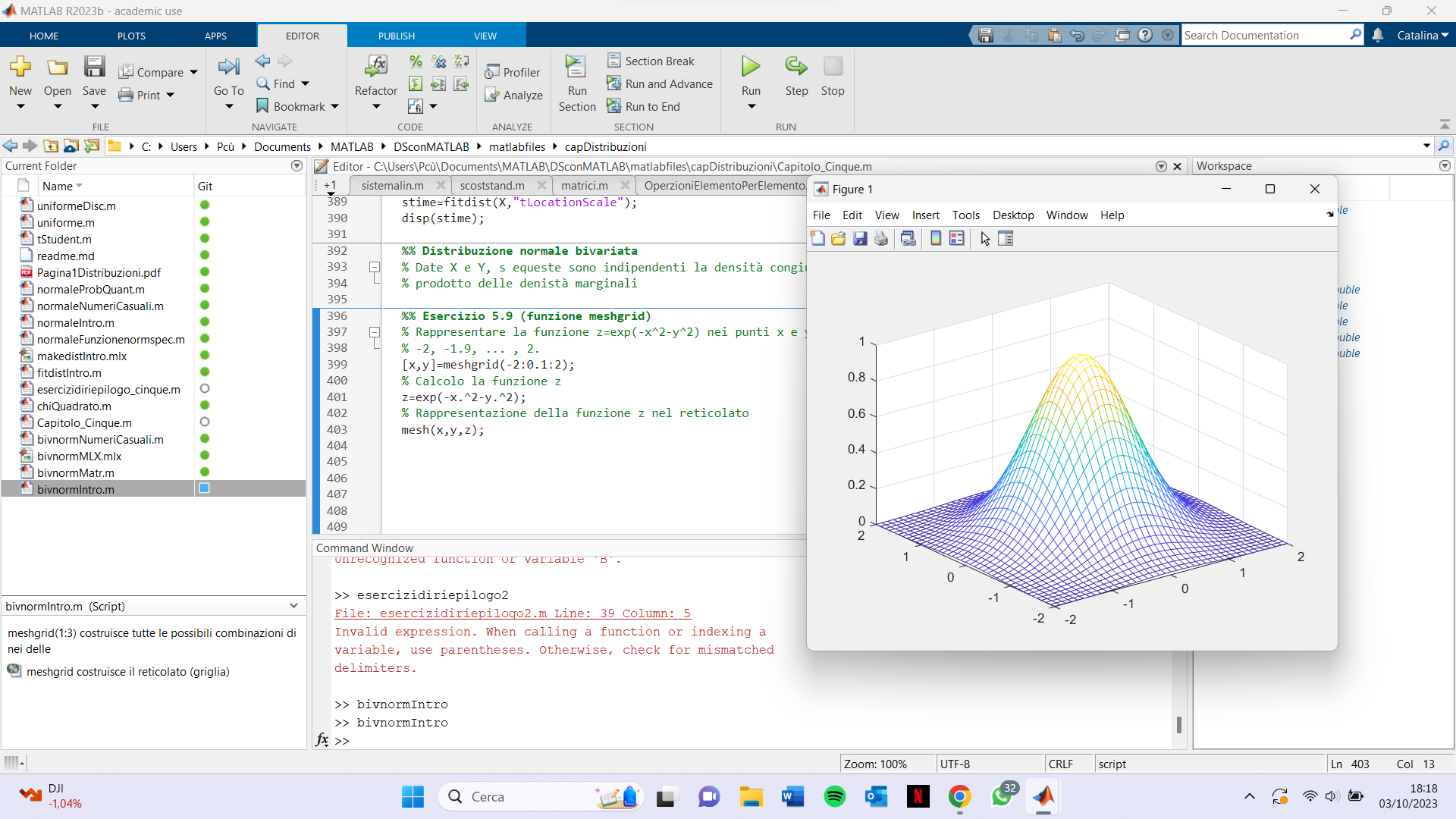Open the Tools menu in Figure 1
The height and width of the screenshot is (819, 1456).
[x=966, y=215]
